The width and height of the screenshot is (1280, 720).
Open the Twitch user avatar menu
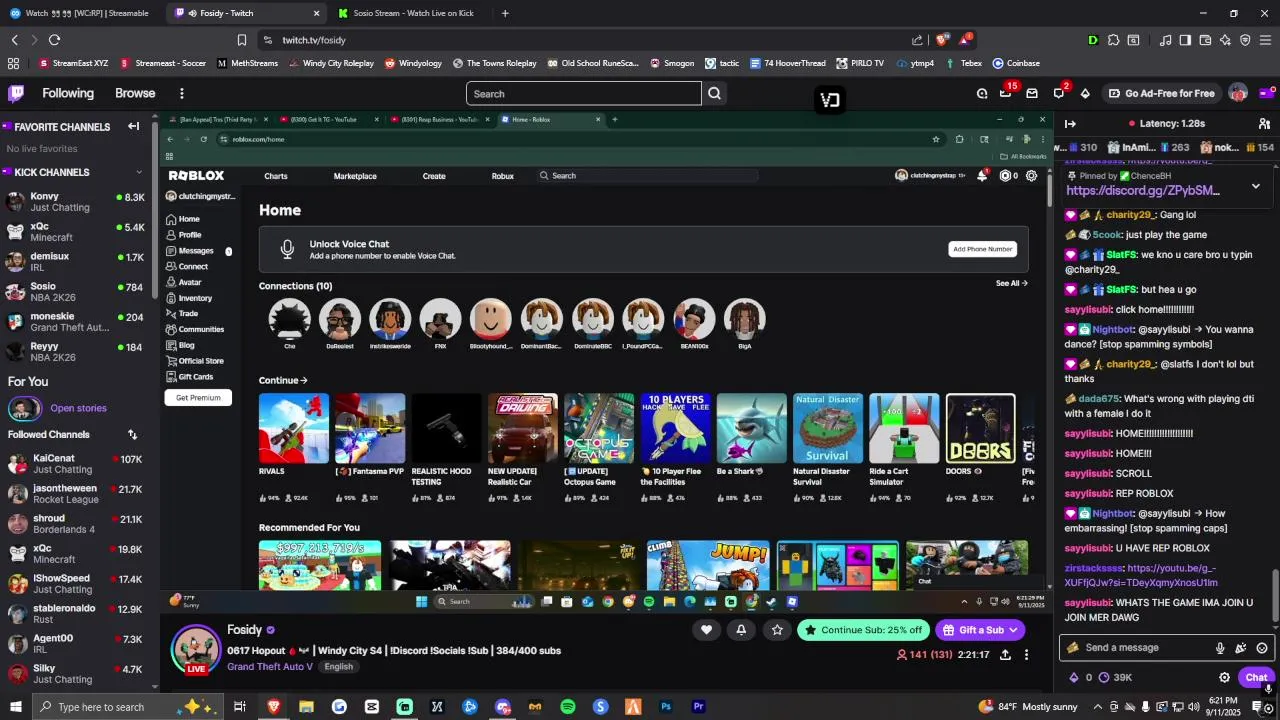pyautogui.click(x=1238, y=93)
